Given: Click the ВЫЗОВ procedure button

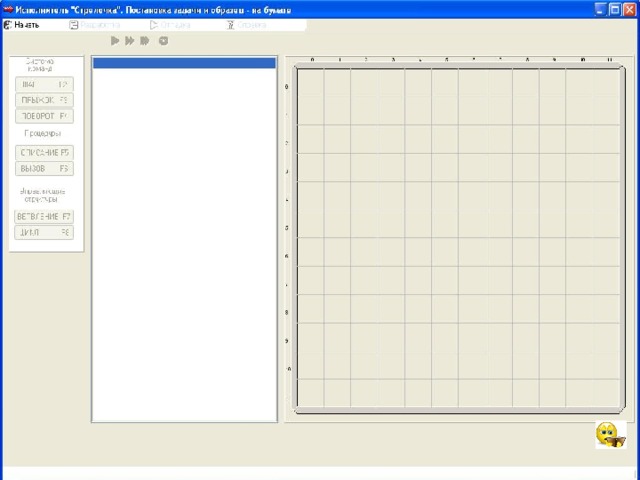Looking at the screenshot, I should [x=44, y=168].
